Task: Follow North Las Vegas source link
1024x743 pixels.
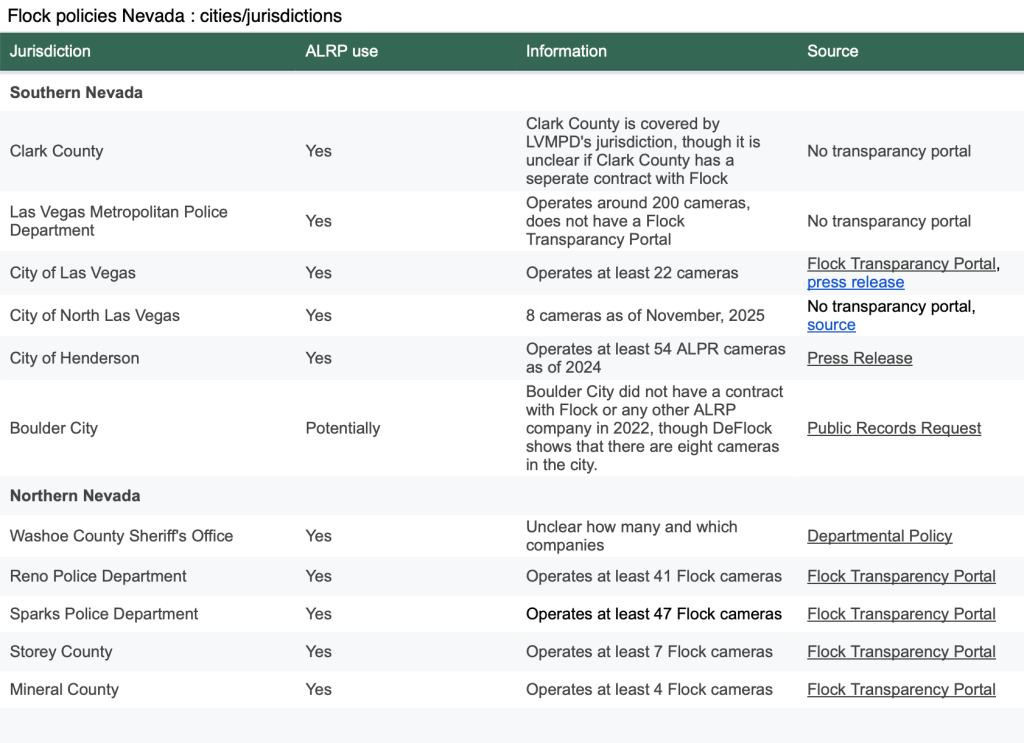Action: (x=831, y=325)
